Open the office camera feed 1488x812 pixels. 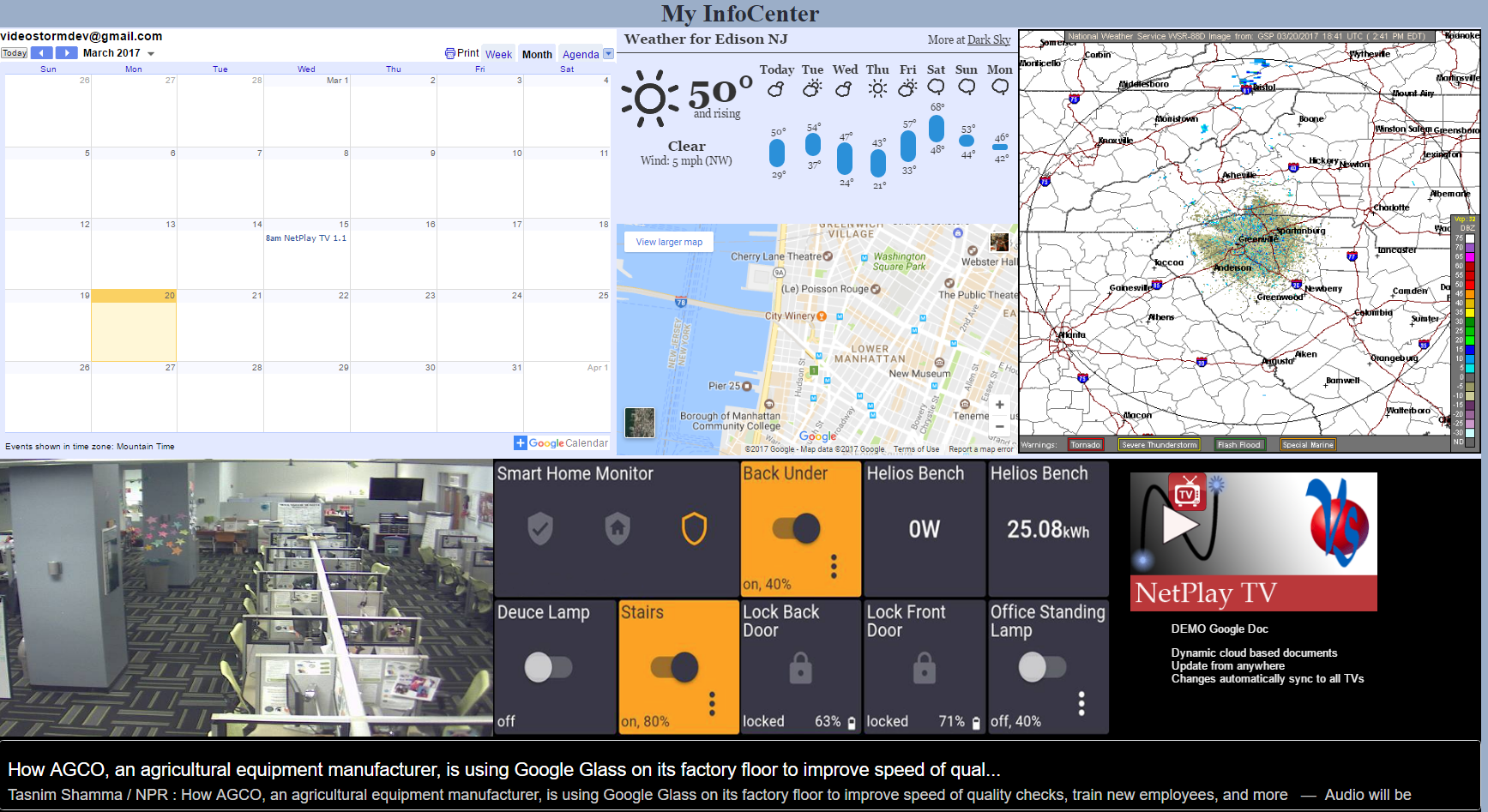[247, 598]
